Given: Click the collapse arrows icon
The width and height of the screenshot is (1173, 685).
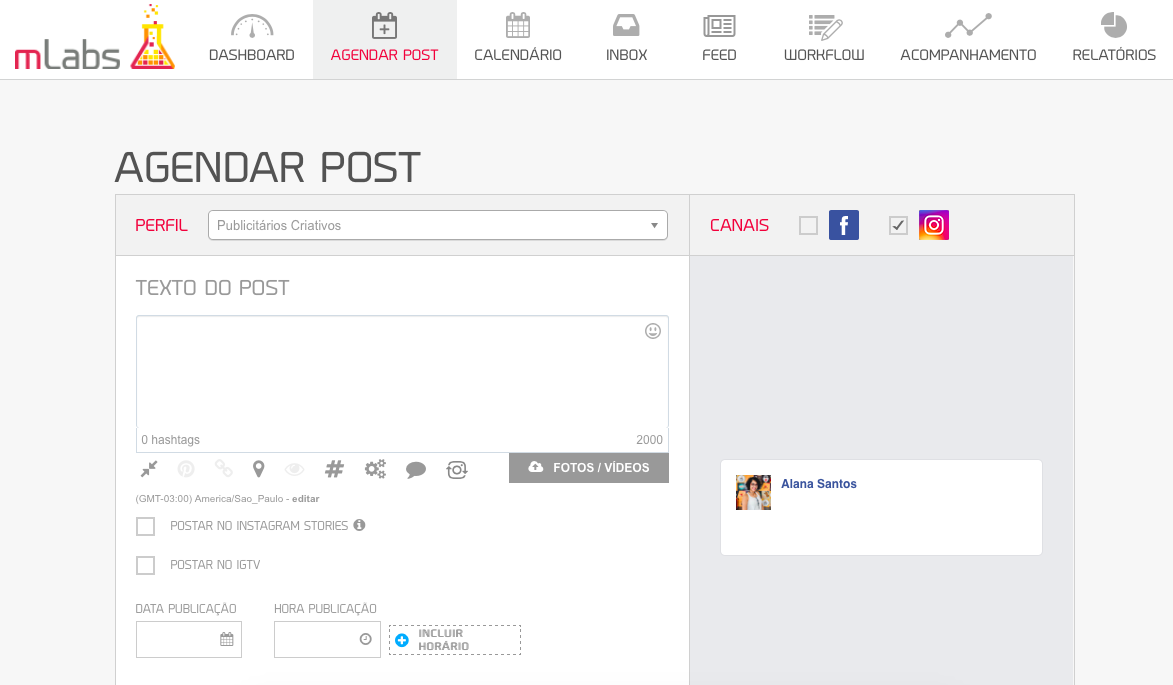Looking at the screenshot, I should 149,469.
